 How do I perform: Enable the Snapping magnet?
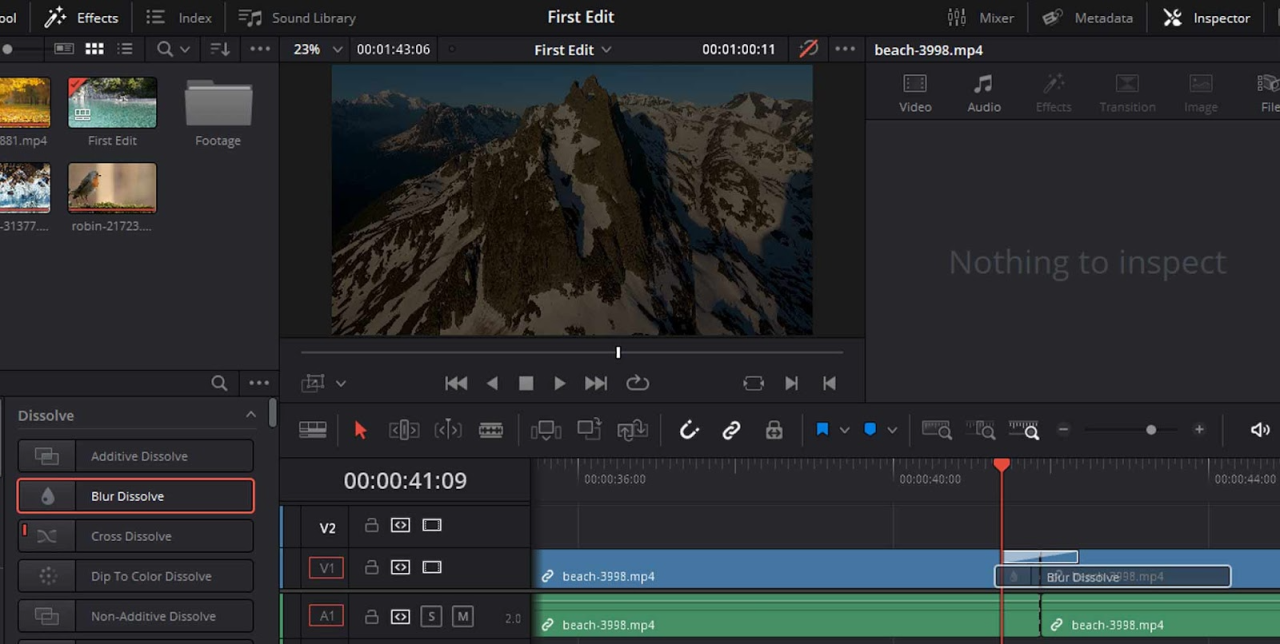click(689, 429)
